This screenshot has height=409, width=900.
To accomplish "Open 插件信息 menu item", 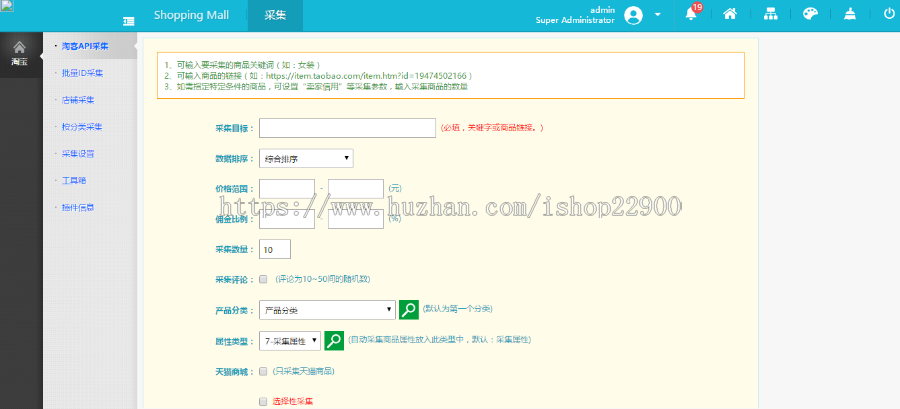I will tap(77, 208).
